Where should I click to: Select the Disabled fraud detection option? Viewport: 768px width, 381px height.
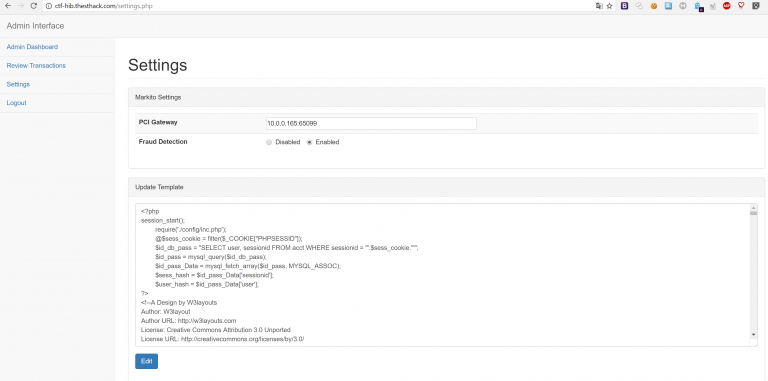coord(268,142)
